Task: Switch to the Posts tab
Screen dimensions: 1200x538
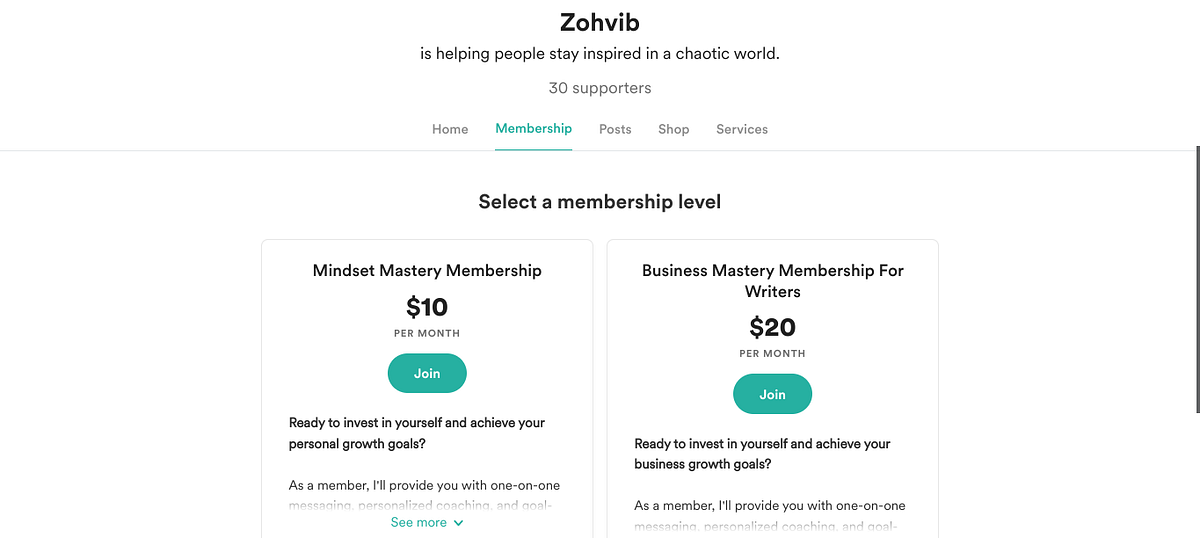Action: tap(615, 129)
